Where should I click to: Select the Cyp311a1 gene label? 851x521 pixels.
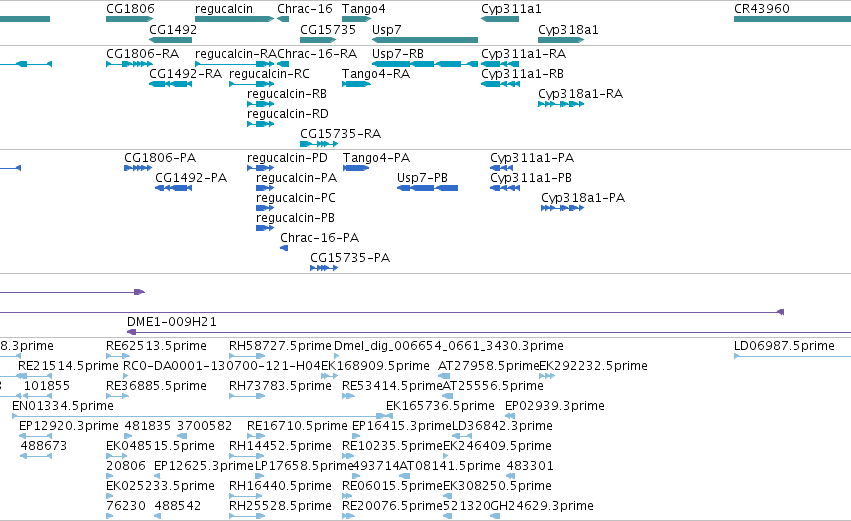coord(511,9)
